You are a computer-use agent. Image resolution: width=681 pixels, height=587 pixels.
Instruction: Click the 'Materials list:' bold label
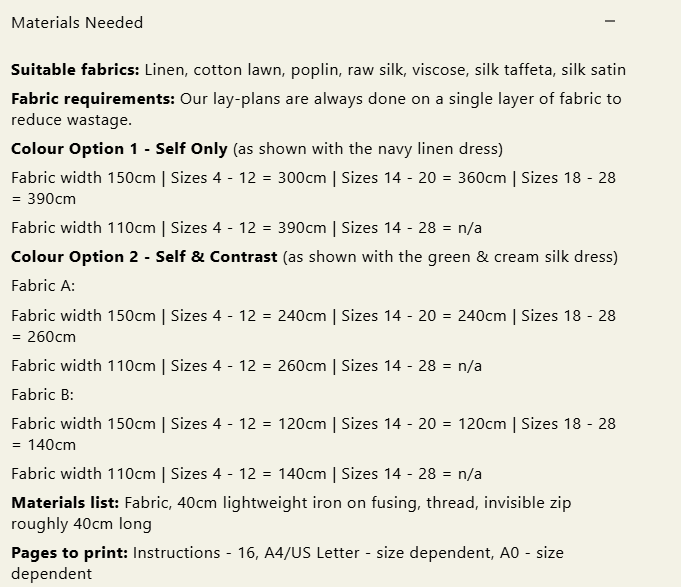[65, 503]
